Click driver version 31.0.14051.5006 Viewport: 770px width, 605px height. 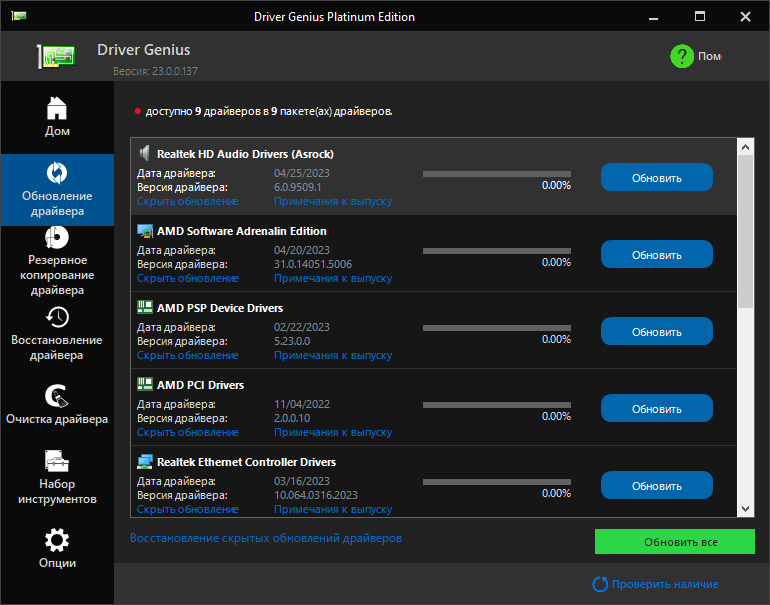[x=313, y=265]
